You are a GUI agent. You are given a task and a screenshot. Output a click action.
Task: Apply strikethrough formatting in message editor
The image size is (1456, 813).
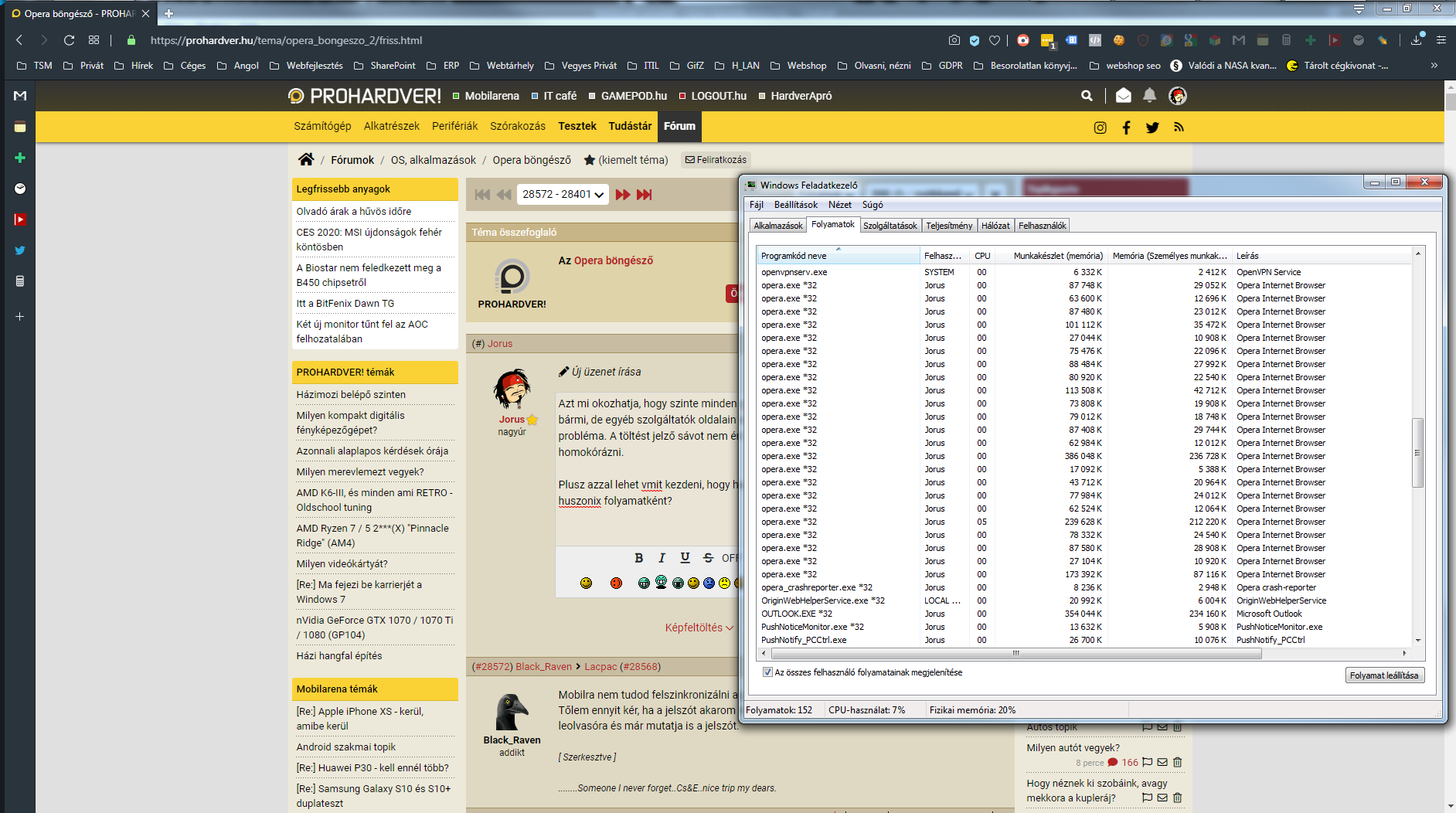click(x=708, y=558)
